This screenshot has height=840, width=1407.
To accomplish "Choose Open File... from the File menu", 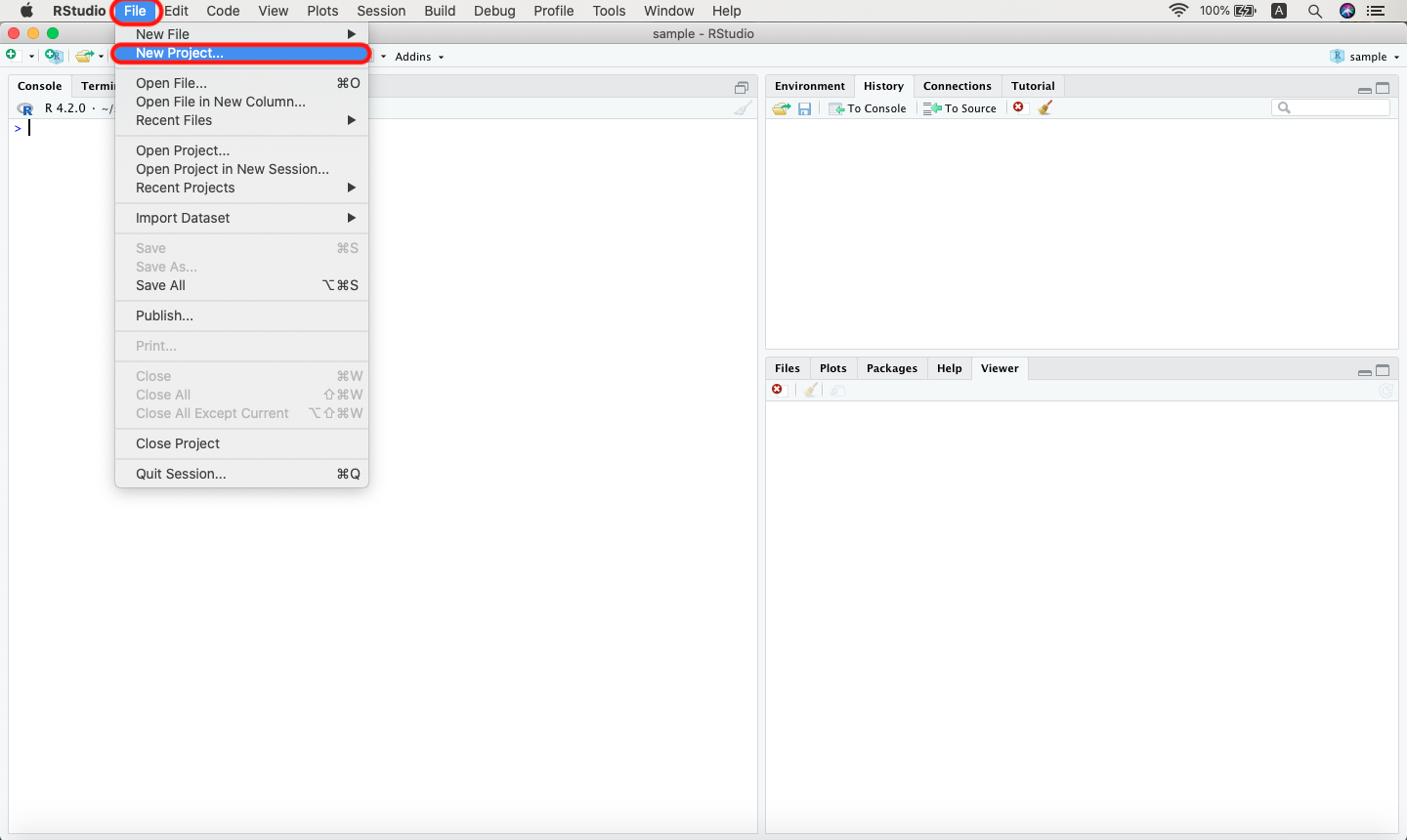I will [x=241, y=83].
